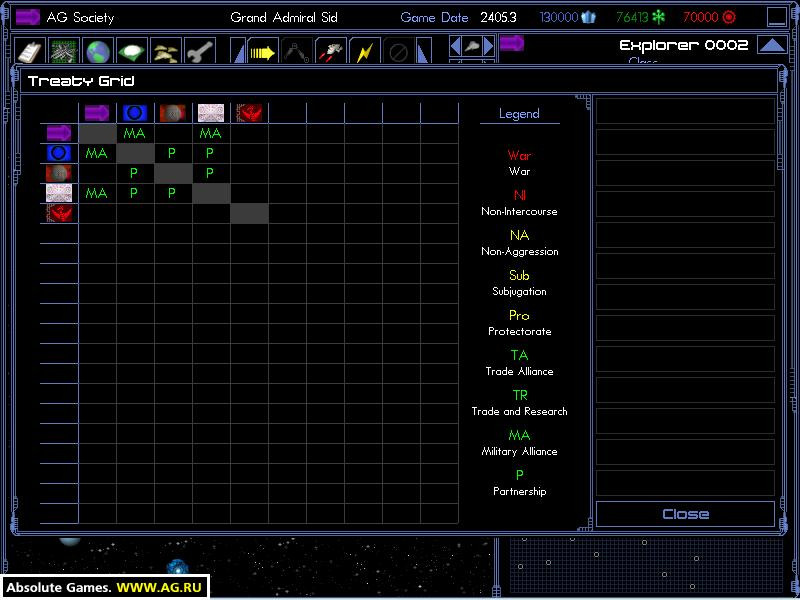Click the purple flag beside Explorer 0002
The width and height of the screenshot is (800, 600).
(x=512, y=43)
